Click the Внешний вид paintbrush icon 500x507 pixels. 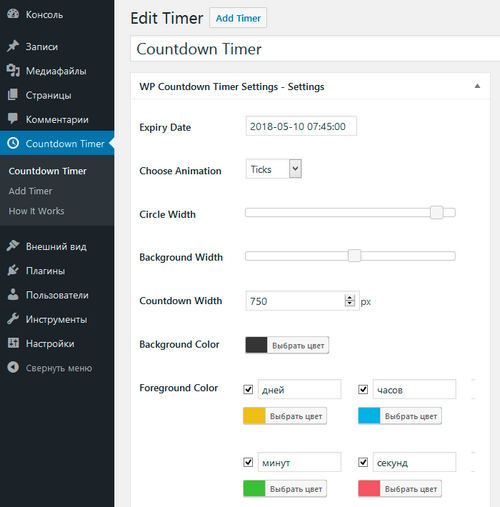pyautogui.click(x=13, y=246)
